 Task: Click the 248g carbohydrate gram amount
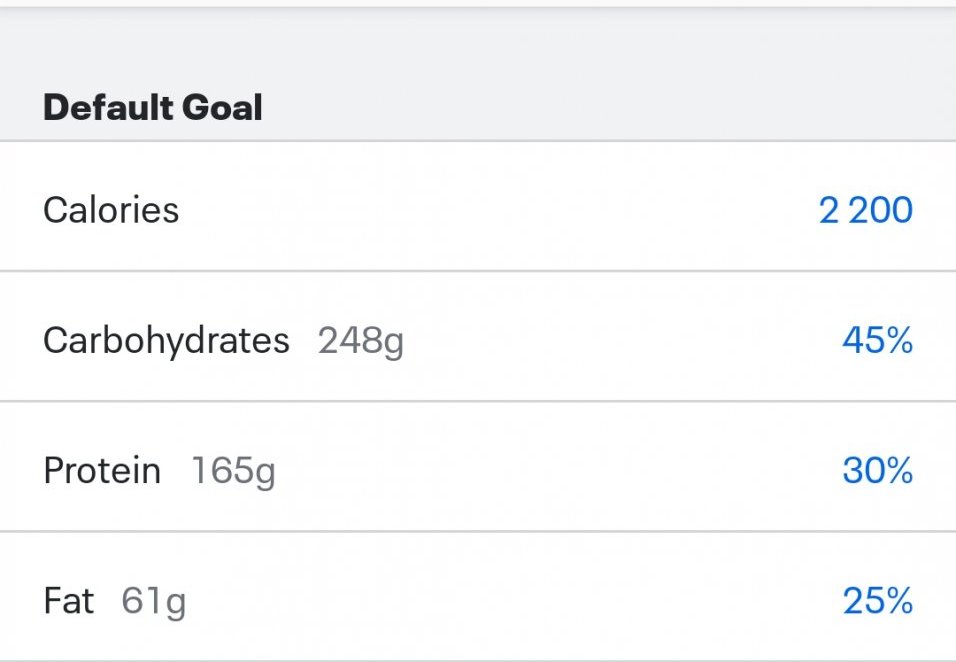click(361, 342)
